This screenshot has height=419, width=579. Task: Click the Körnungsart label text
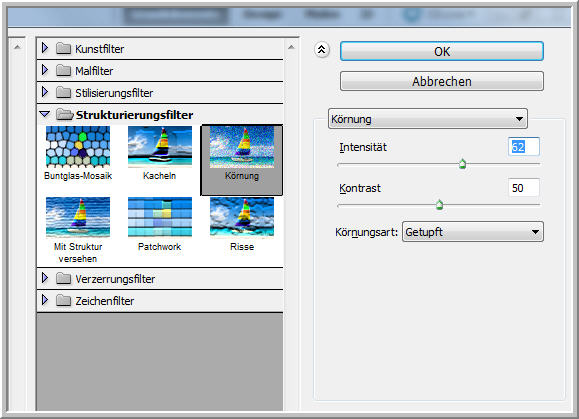(366, 233)
